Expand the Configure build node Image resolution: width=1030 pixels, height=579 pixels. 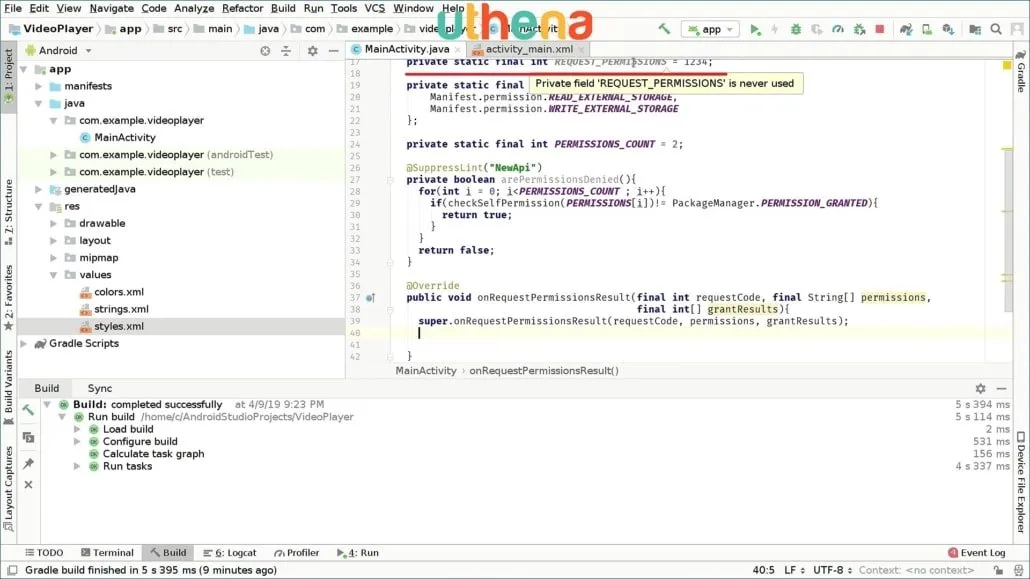point(77,442)
